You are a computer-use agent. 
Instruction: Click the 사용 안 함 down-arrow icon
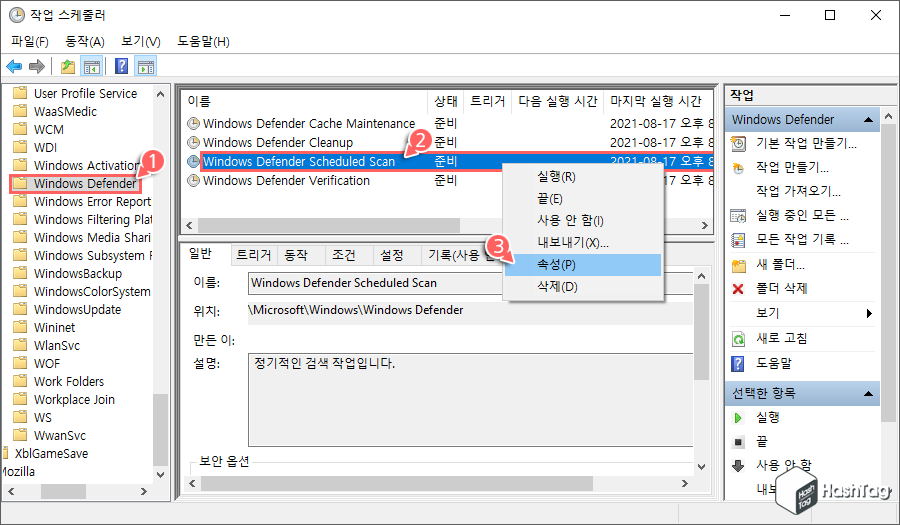(738, 465)
